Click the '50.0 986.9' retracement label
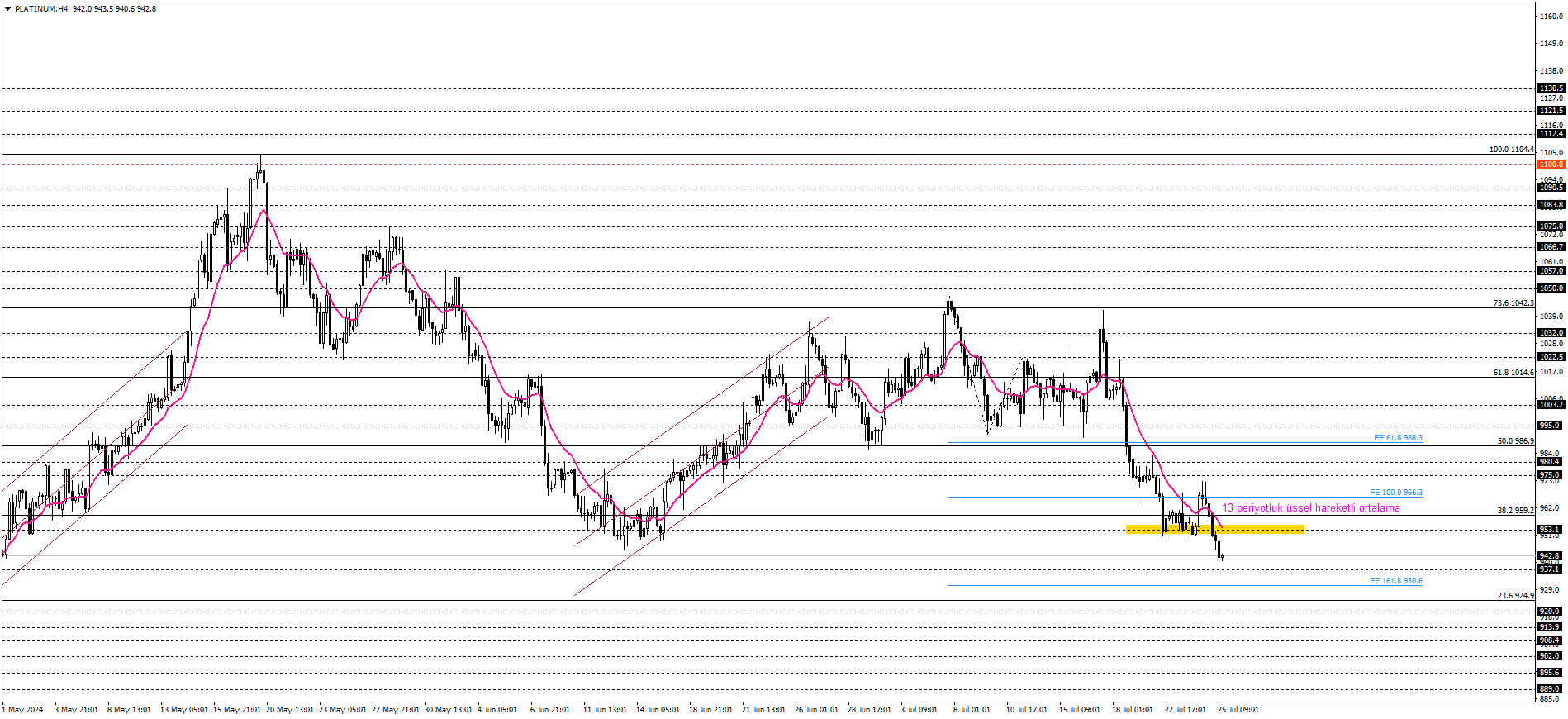Image resolution: width=1568 pixels, height=719 pixels. (x=1515, y=441)
